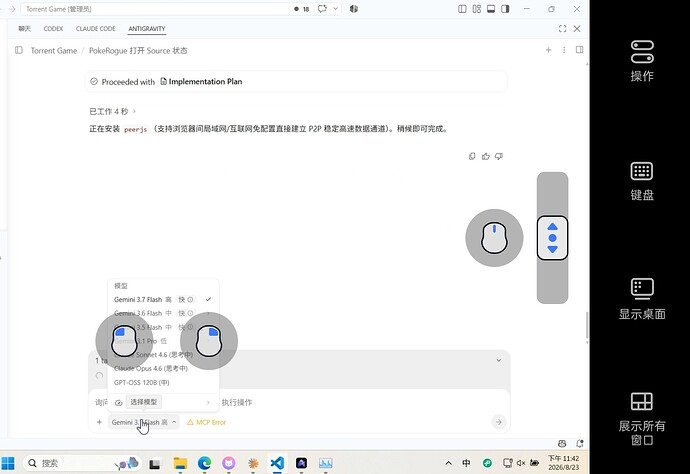Click the MCP Error warning
This screenshot has height=474, width=690.
(206, 422)
